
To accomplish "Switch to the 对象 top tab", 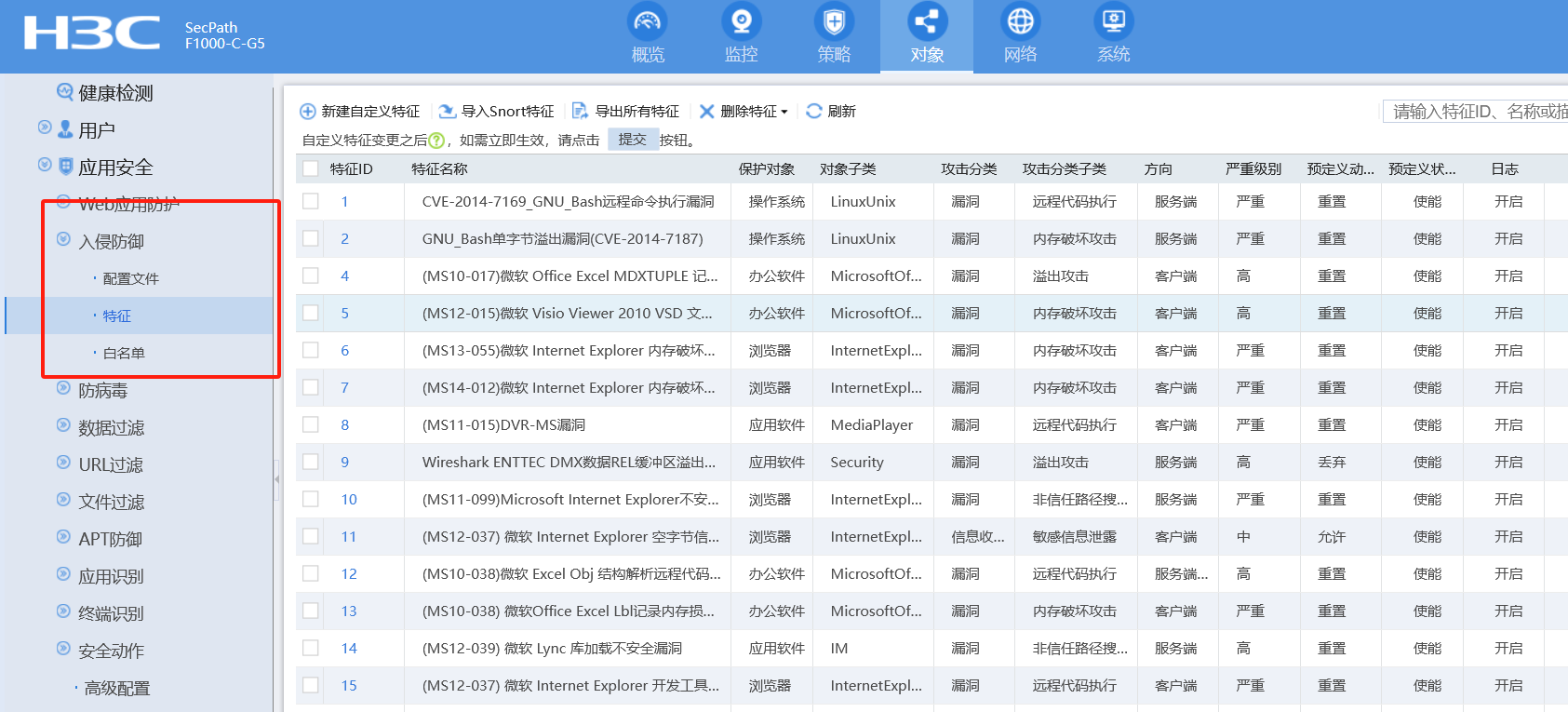I will click(927, 35).
